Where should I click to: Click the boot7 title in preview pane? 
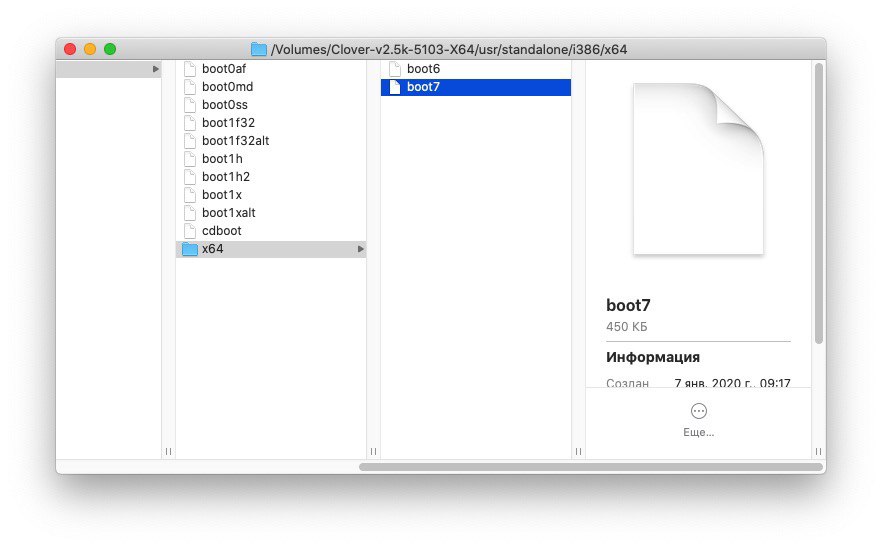click(628, 305)
